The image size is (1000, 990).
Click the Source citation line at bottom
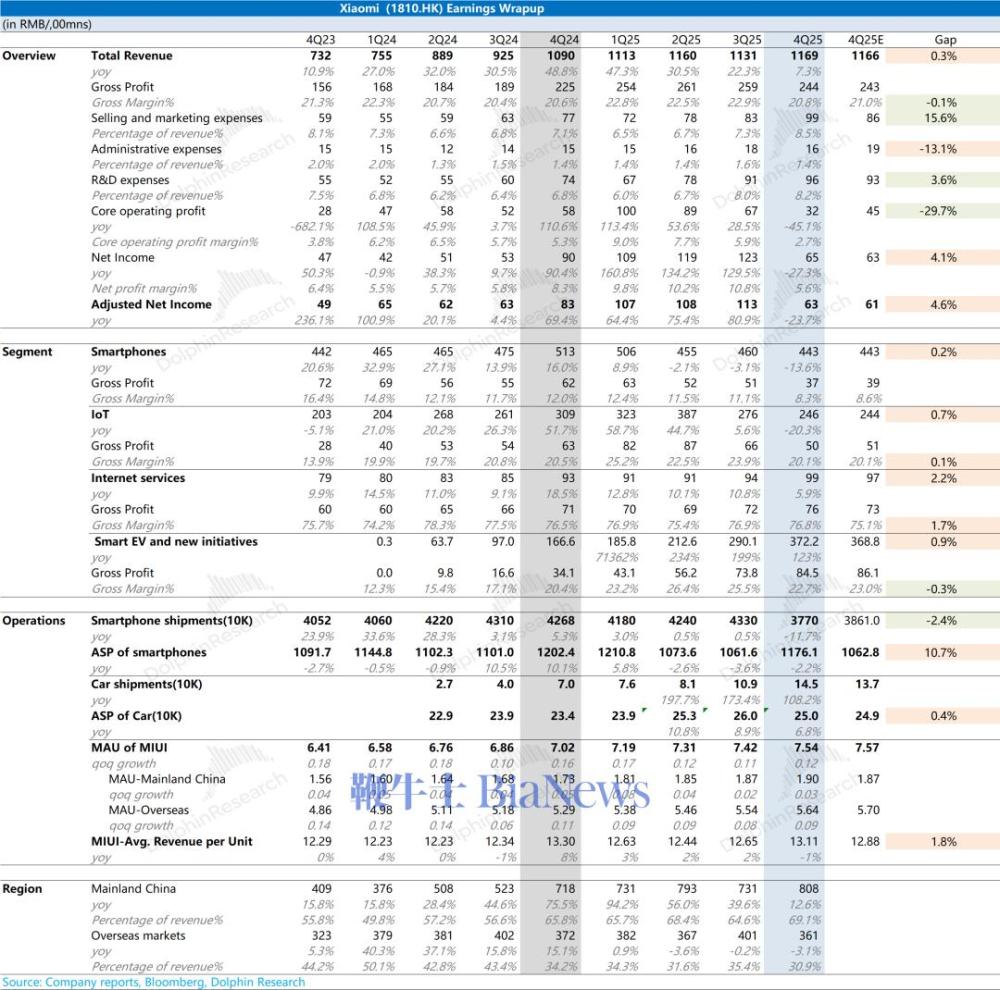[x=153, y=983]
